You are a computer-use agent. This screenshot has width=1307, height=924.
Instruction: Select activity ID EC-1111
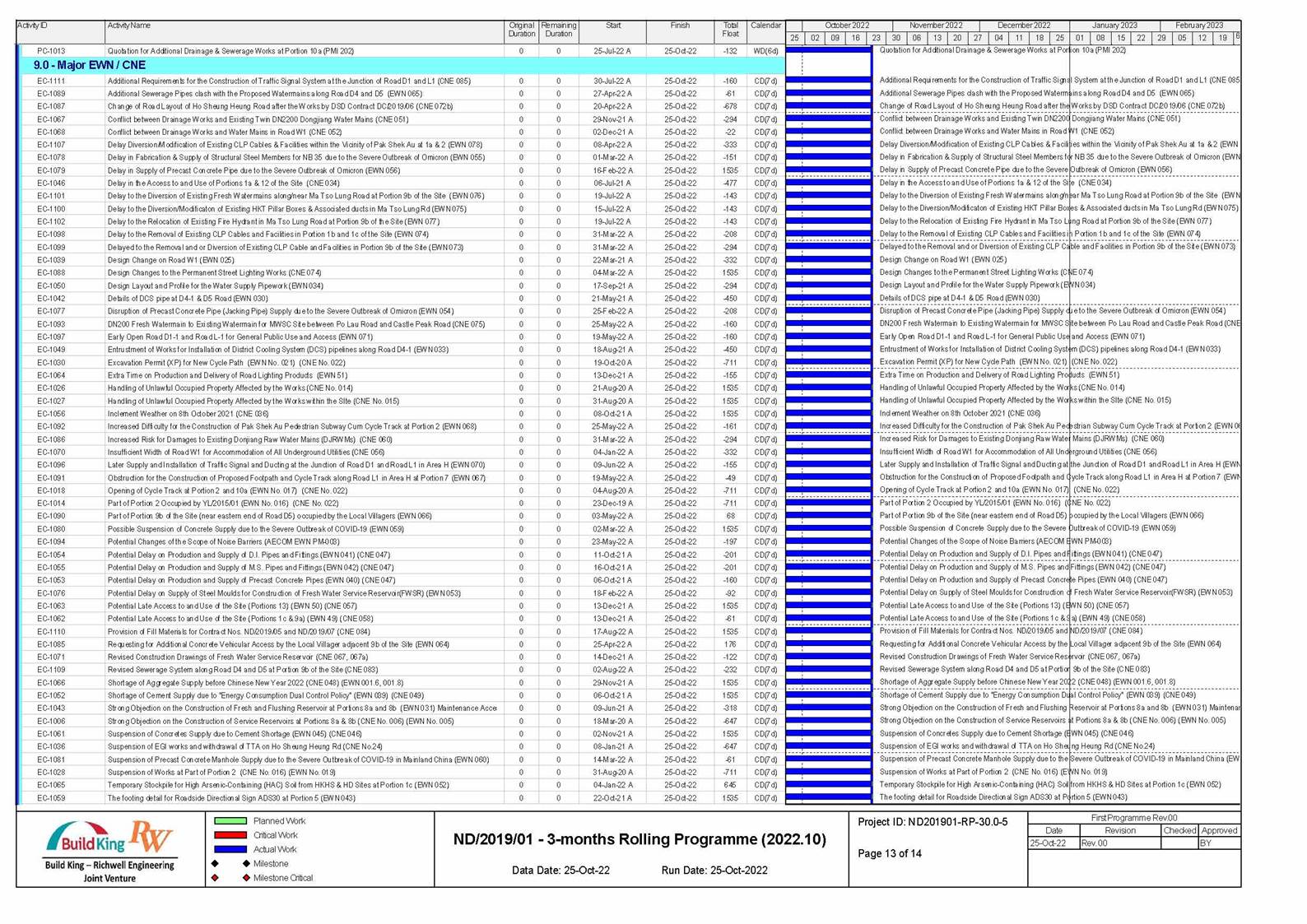click(x=51, y=81)
